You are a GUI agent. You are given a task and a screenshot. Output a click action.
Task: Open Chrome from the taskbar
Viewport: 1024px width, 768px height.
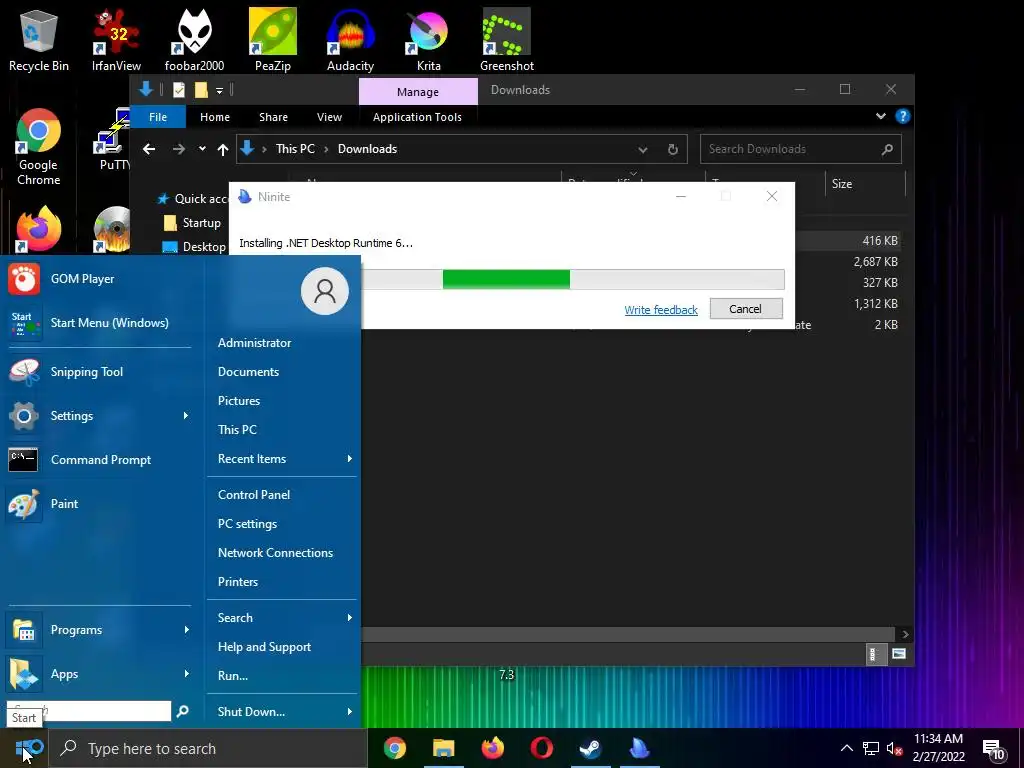[394, 748]
